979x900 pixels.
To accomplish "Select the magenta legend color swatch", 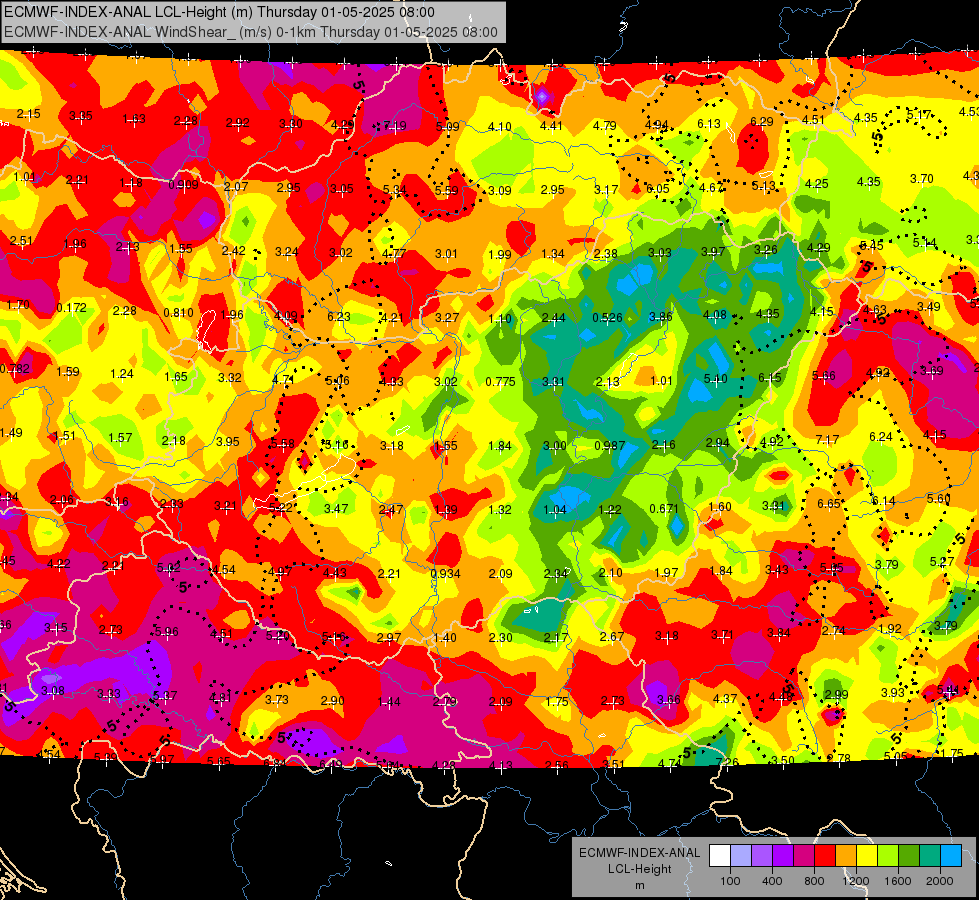I will point(804,855).
